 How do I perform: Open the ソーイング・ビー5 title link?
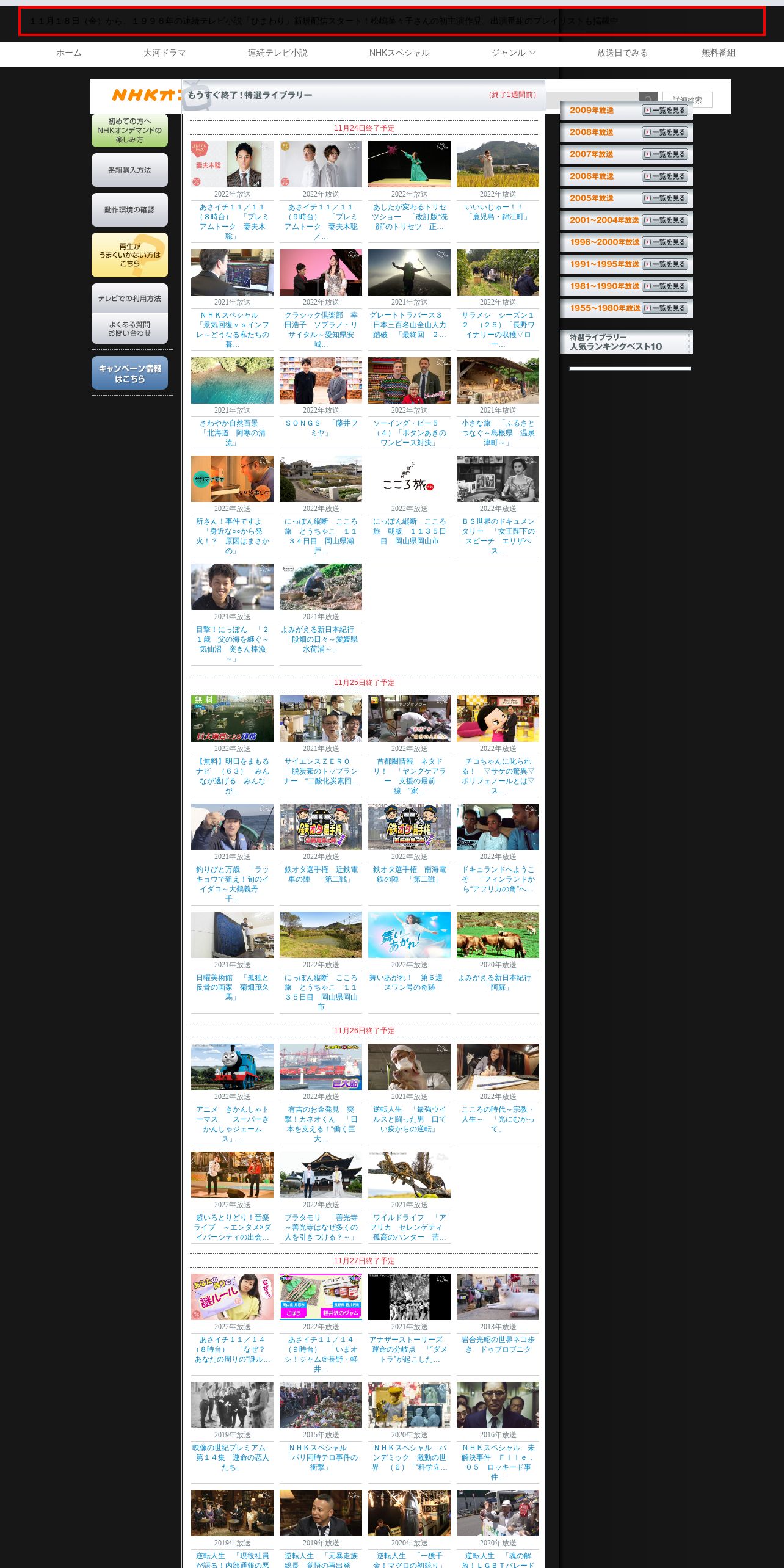pyautogui.click(x=409, y=434)
